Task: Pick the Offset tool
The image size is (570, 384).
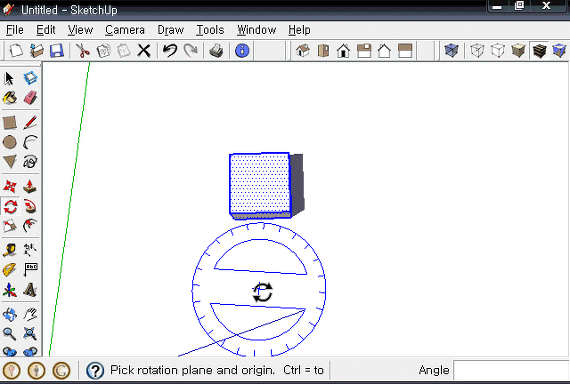Action: [30, 226]
